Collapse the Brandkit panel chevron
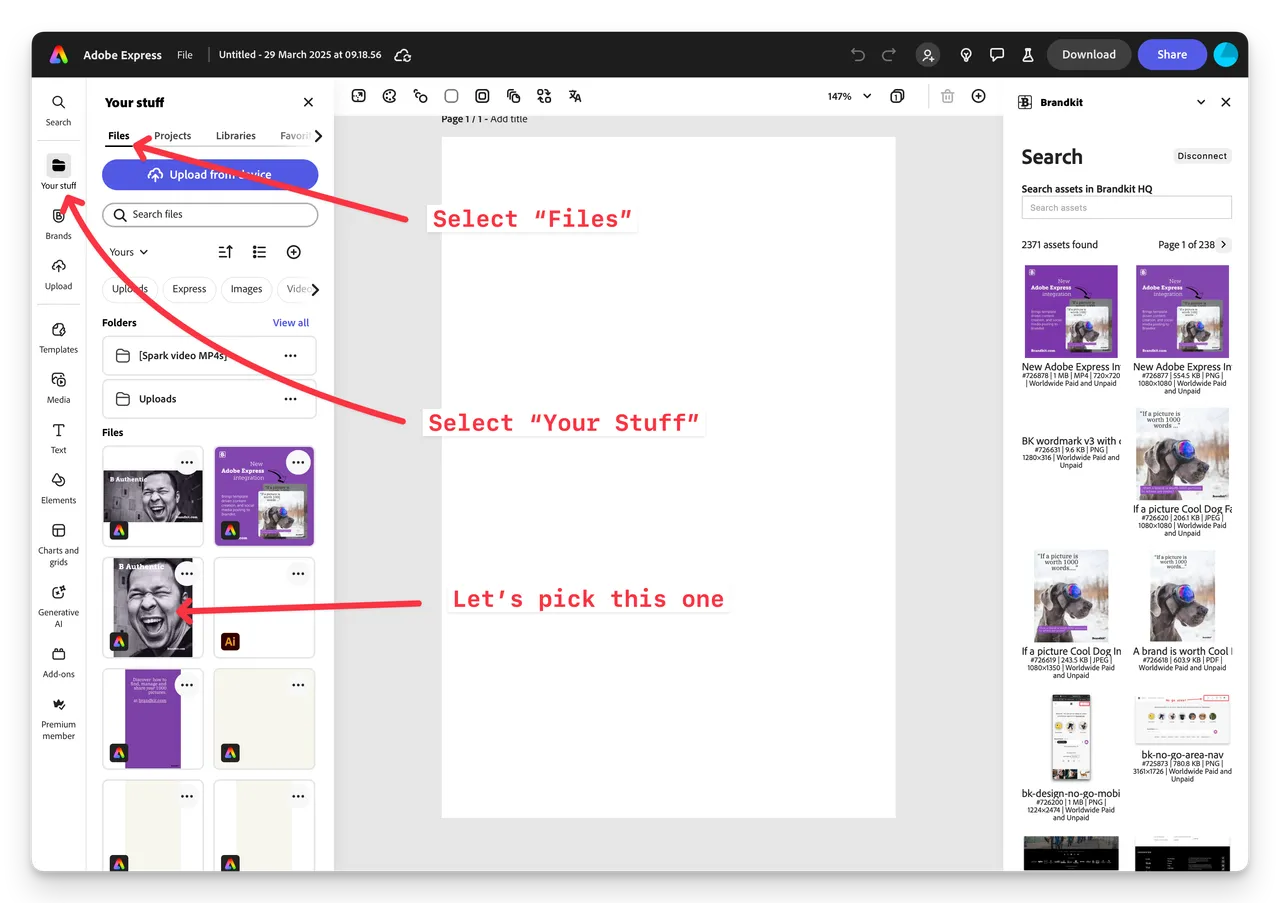This screenshot has height=903, width=1280. (1201, 102)
